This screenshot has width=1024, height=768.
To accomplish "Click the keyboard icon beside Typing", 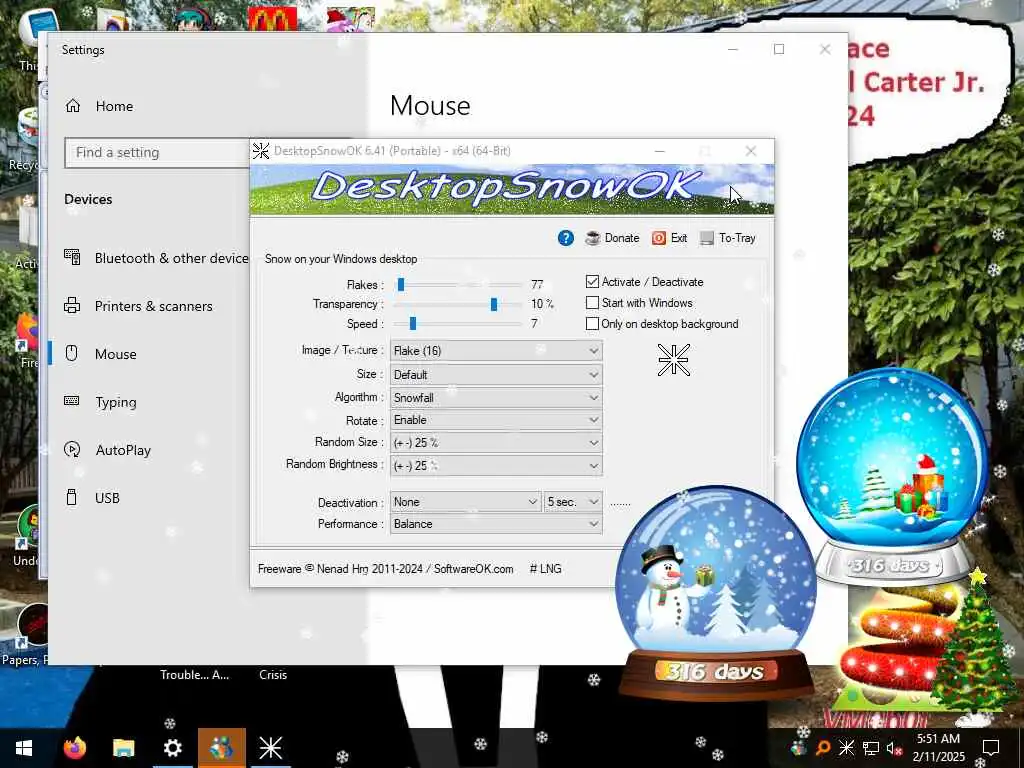I will pos(72,401).
